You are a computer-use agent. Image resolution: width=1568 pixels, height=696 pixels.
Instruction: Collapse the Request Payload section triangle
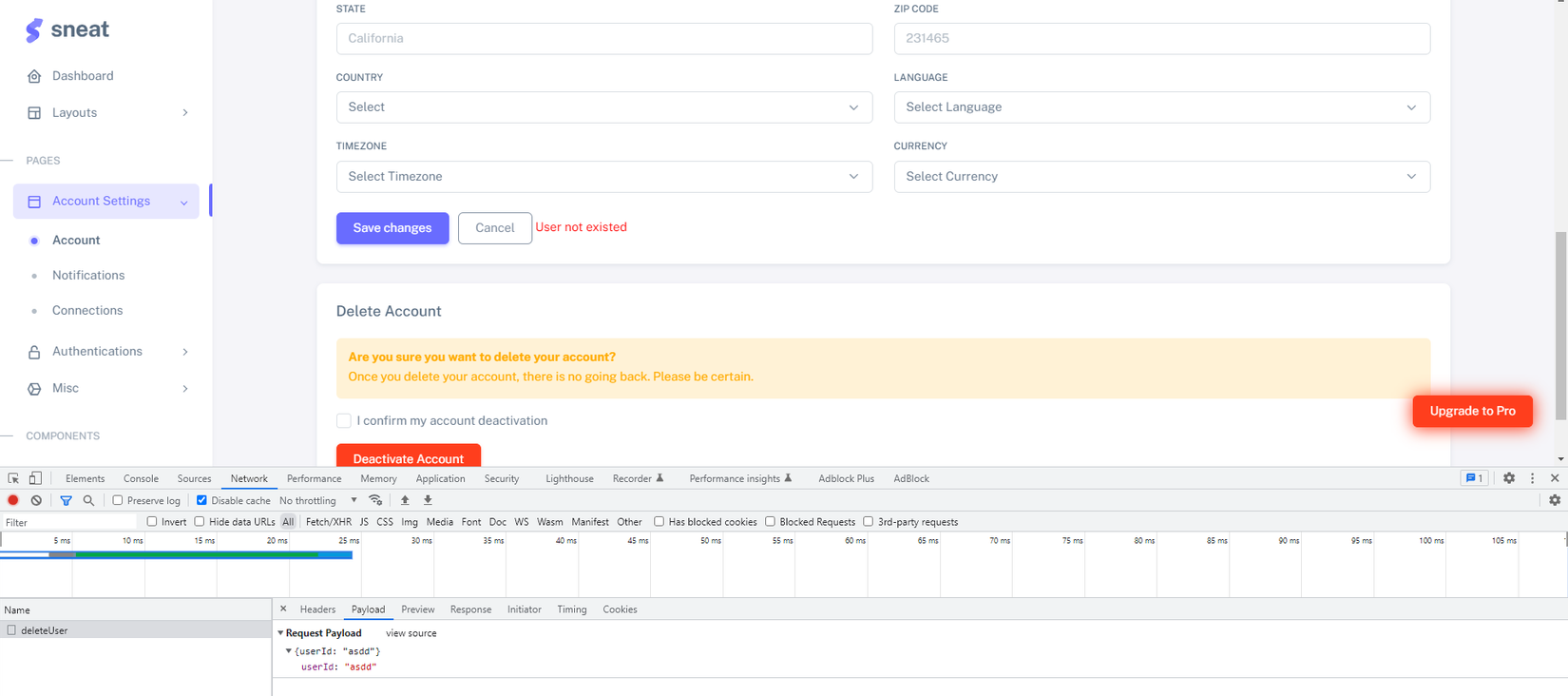(x=280, y=633)
